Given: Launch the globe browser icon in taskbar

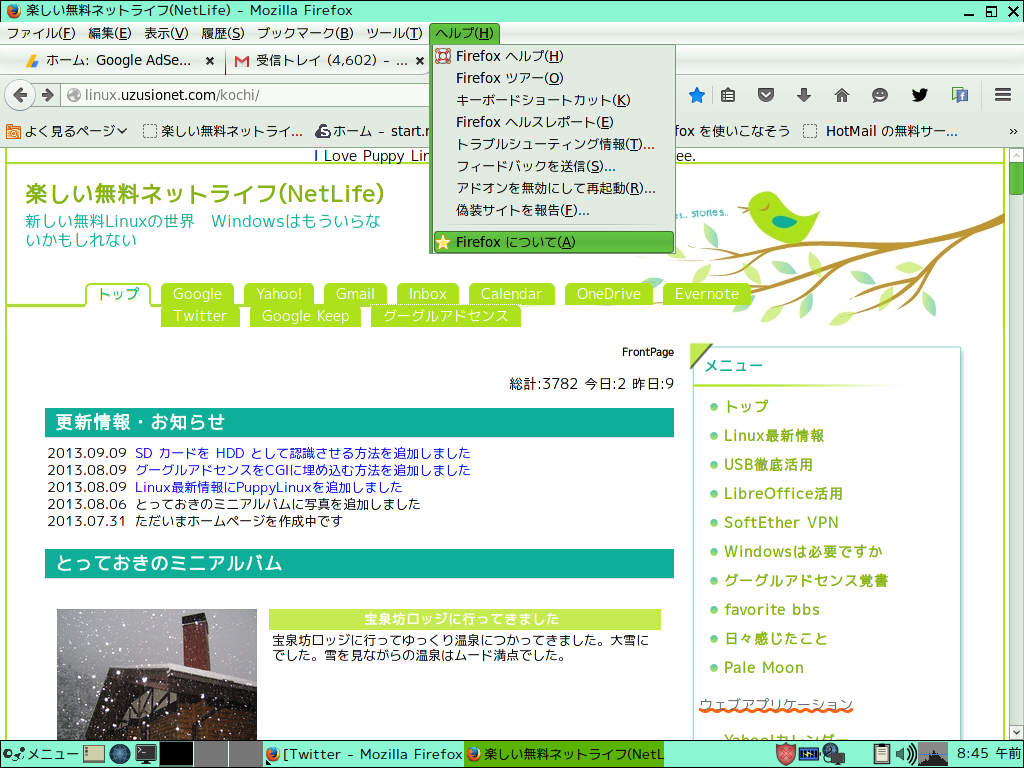Looking at the screenshot, I should (120, 754).
